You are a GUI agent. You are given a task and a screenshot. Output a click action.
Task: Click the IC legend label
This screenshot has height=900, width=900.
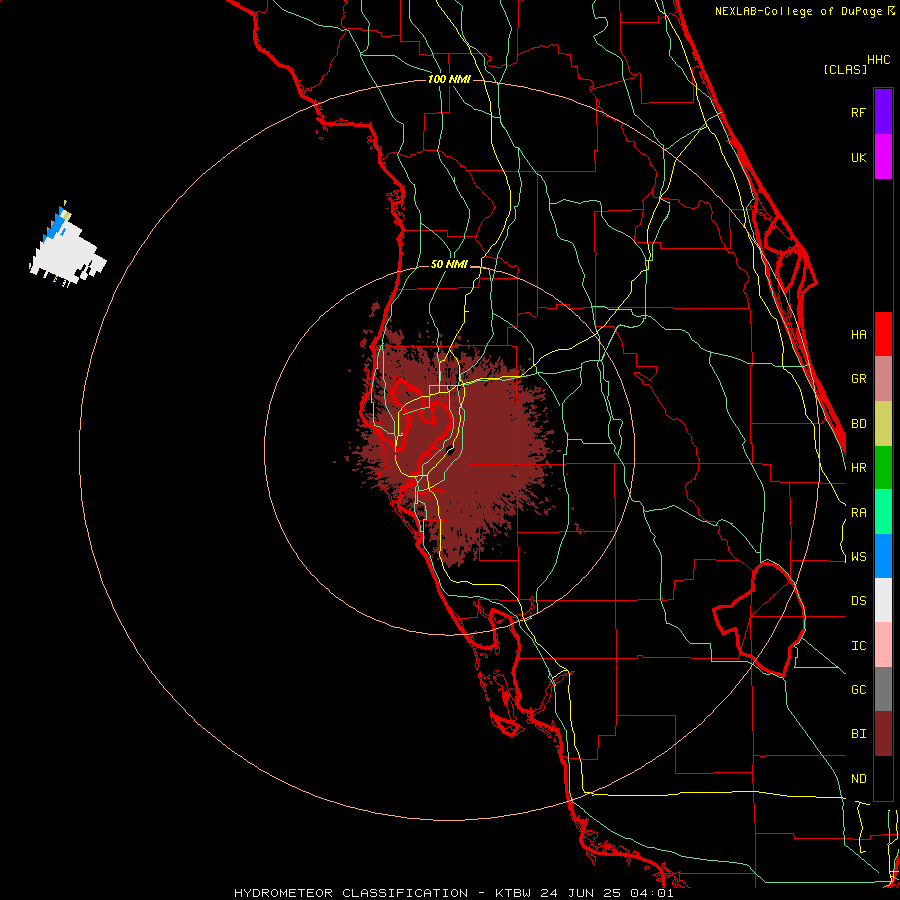click(858, 646)
